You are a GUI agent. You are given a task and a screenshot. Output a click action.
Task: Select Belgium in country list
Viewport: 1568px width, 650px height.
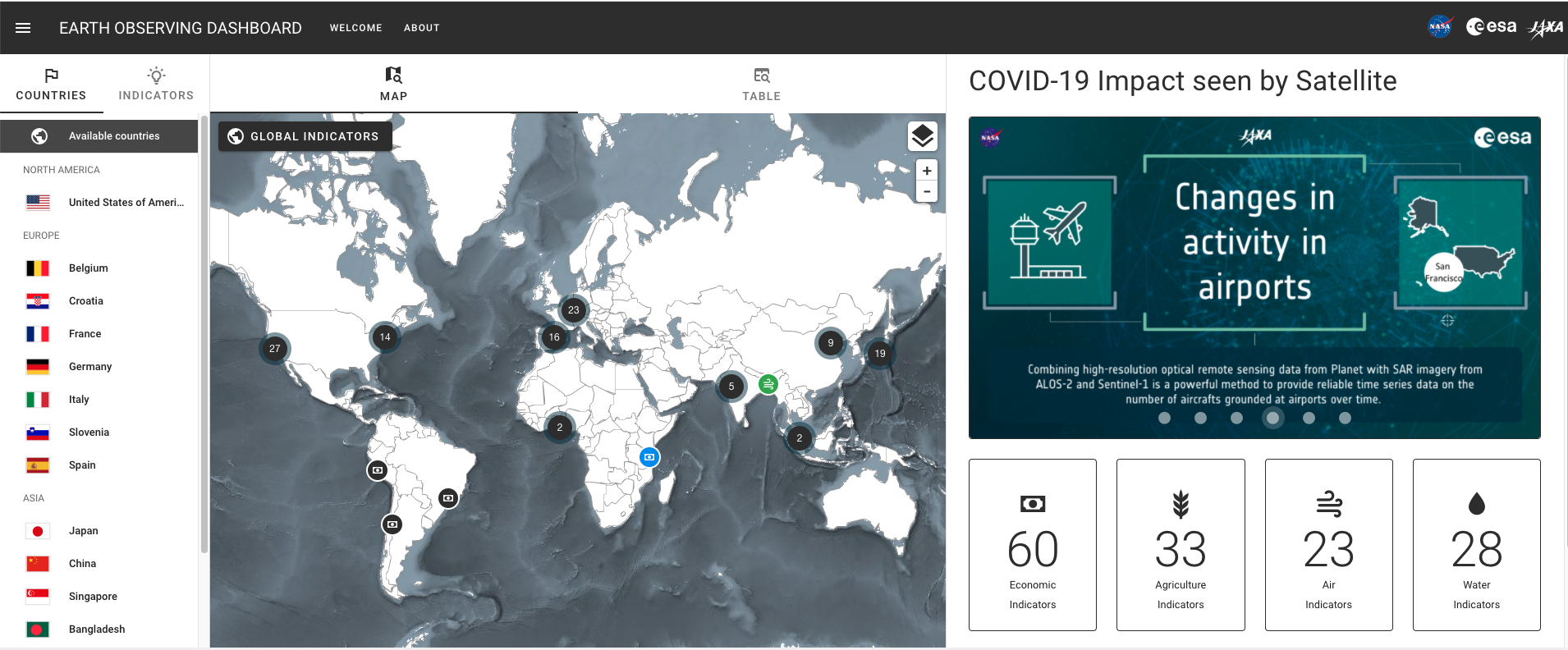pos(99,268)
